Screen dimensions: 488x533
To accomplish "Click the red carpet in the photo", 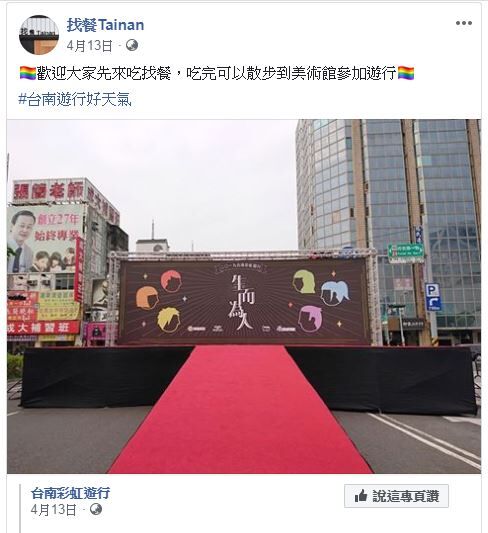I will [x=241, y=409].
